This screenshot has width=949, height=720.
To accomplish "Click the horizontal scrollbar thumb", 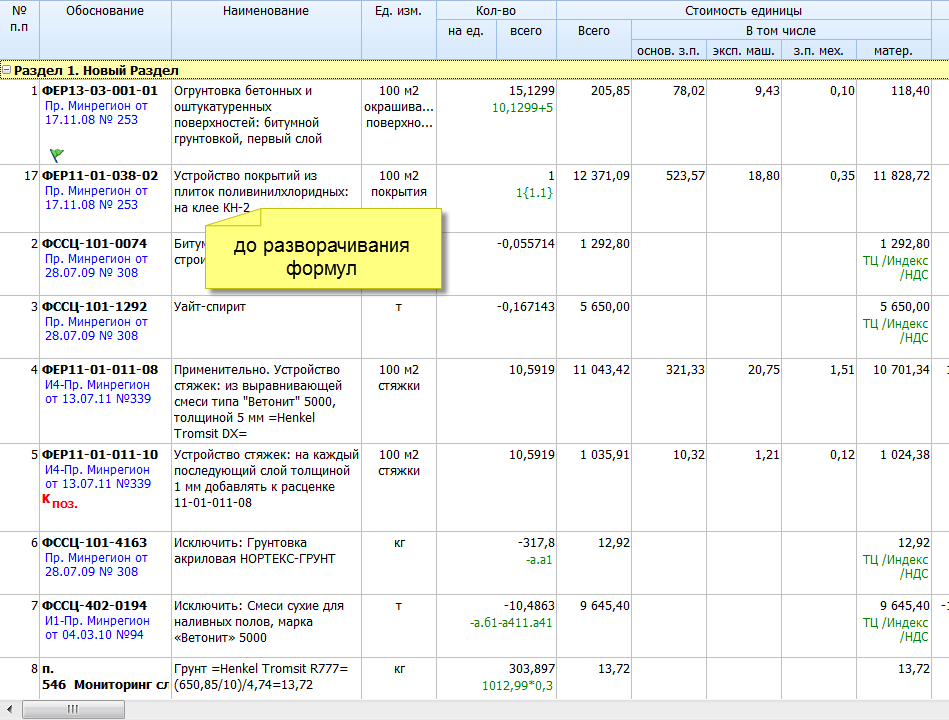I will (x=73, y=709).
